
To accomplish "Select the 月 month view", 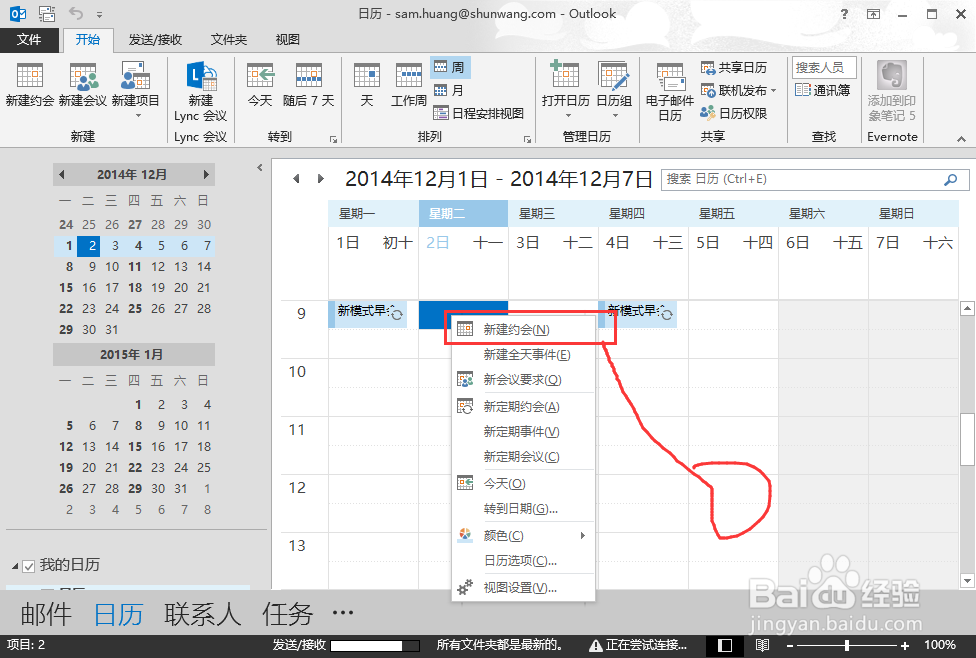I will click(449, 90).
